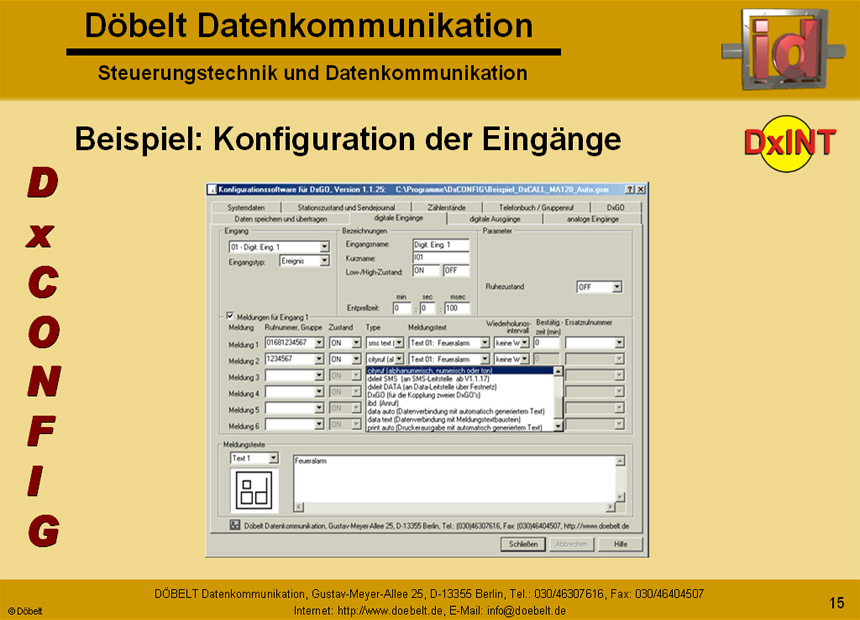860x620 pixels.
Task: Open Meldung 1 Wiederholungsintervall dropdown
Action: pyautogui.click(x=525, y=343)
